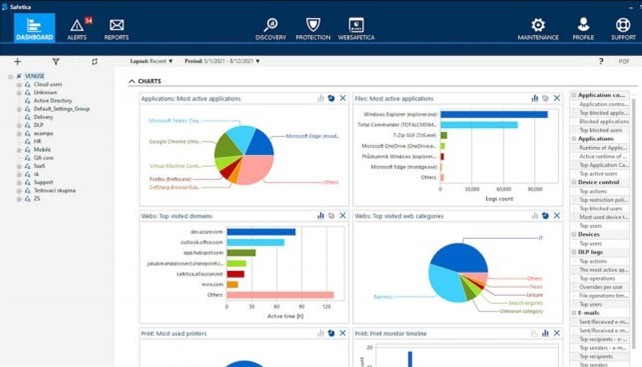Image resolution: width=642 pixels, height=367 pixels.
Task: Collapse the Device control chart category
Action: [574, 182]
